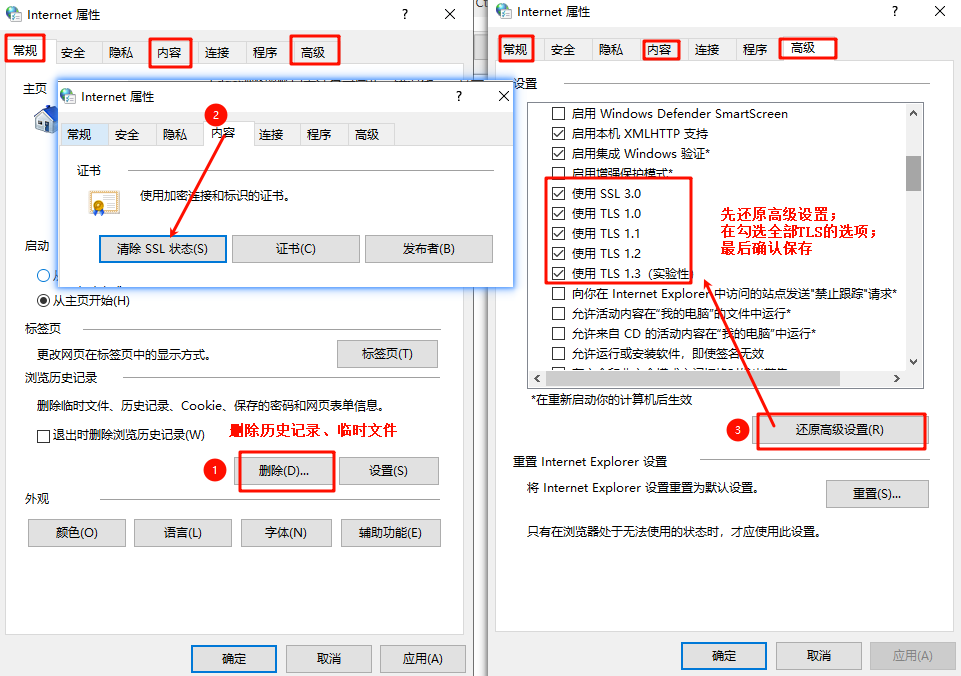Screen dimensions: 961x676
Task: Click 还原高级设置(R) button
Action: [840, 430]
